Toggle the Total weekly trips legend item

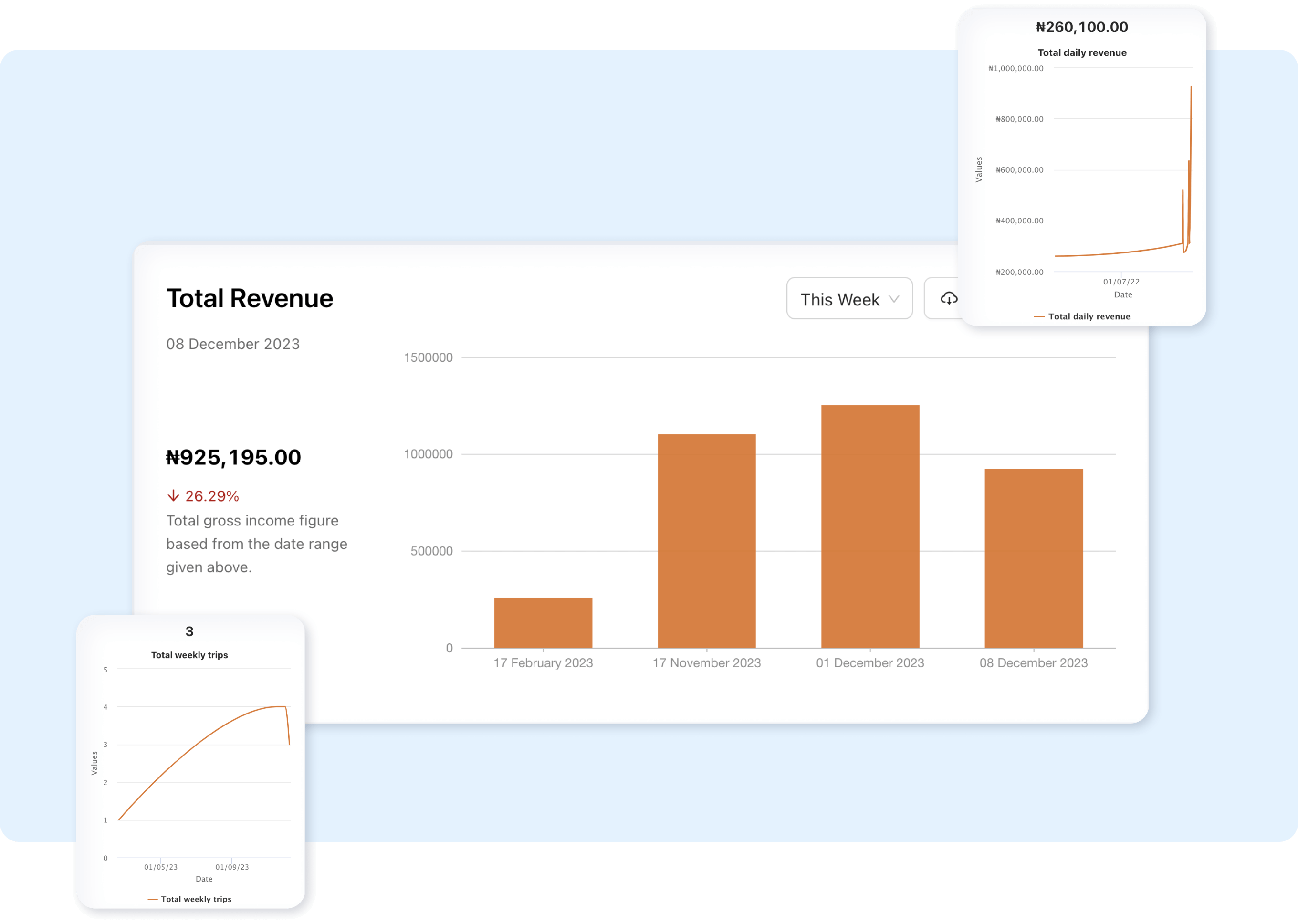pyautogui.click(x=196, y=899)
